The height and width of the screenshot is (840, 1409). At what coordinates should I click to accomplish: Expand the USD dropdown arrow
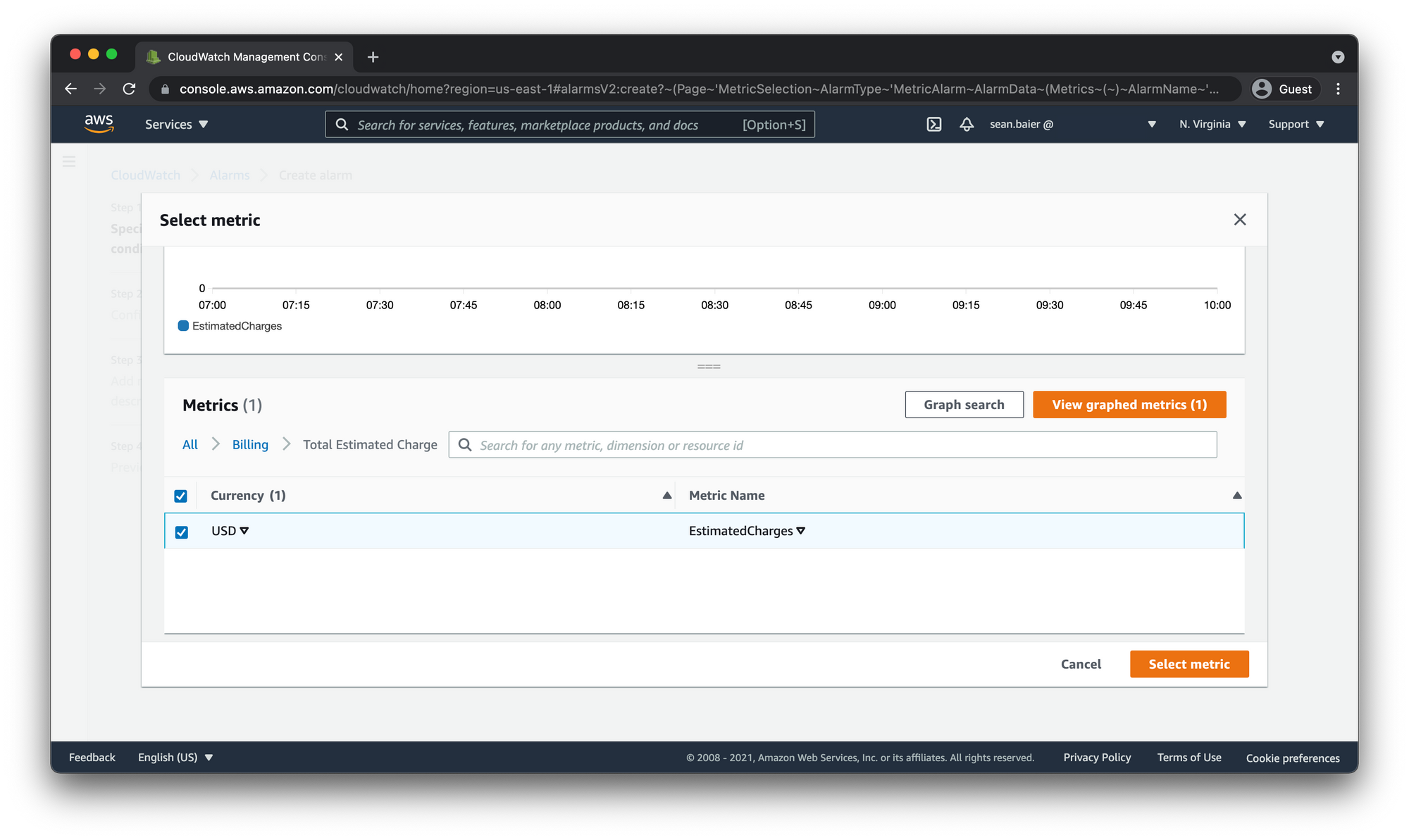244,531
